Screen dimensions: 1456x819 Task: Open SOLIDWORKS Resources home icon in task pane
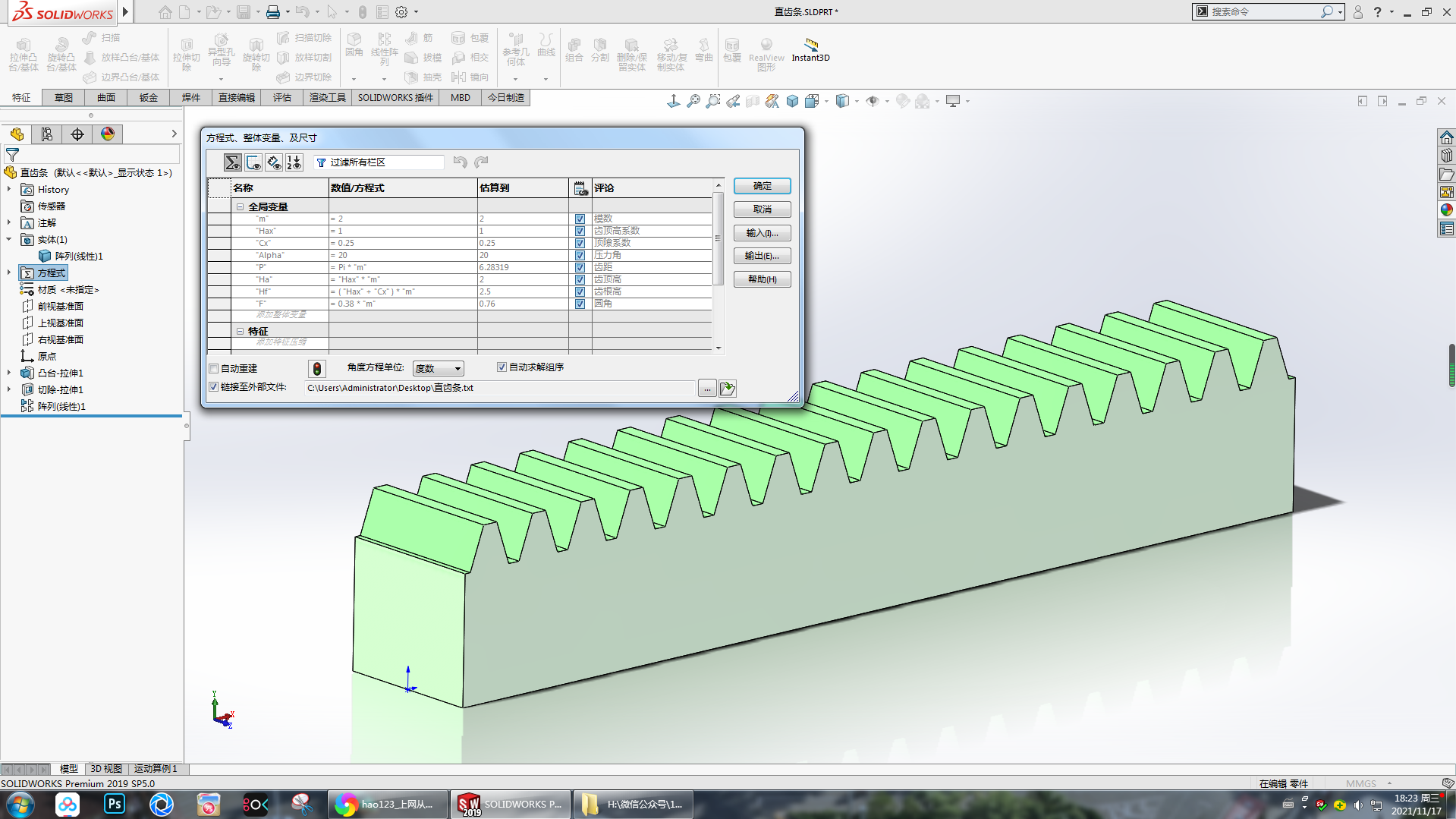click(1447, 137)
